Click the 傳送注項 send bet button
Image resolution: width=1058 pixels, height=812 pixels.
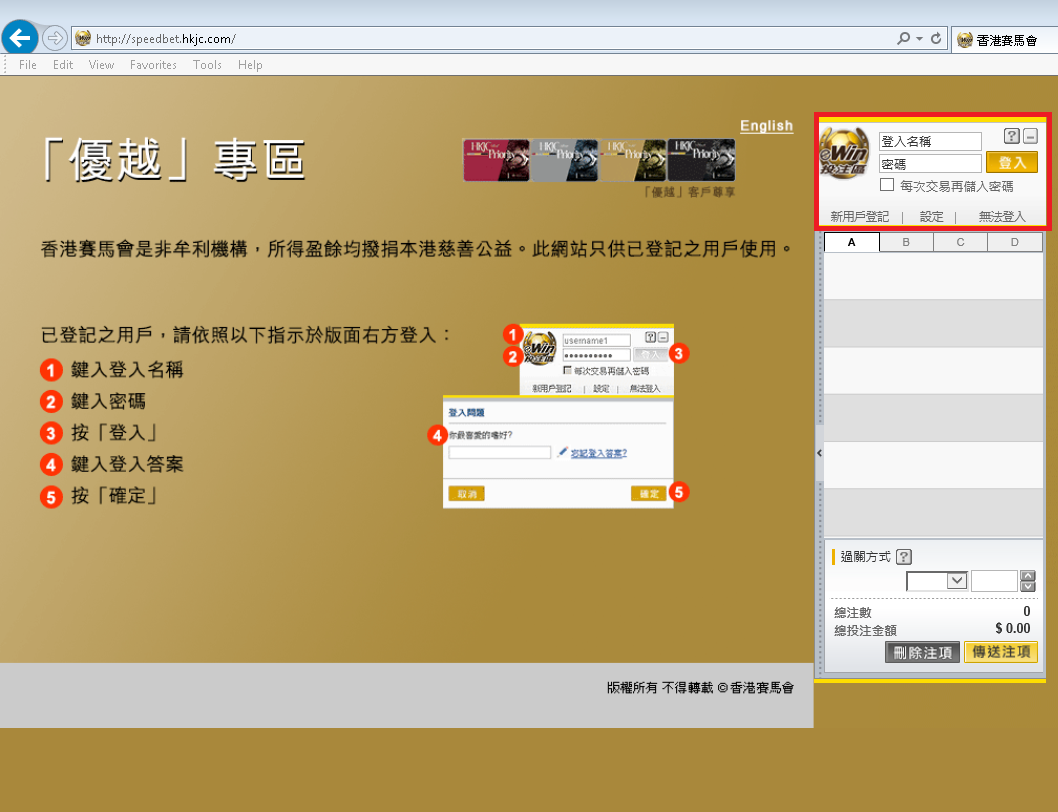tap(1000, 653)
